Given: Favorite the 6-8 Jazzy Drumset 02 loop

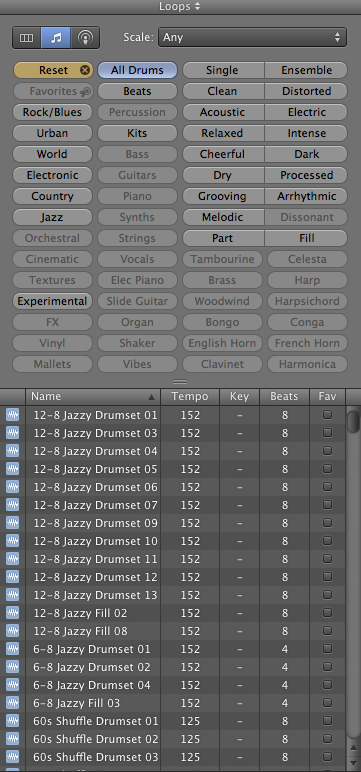Looking at the screenshot, I should pos(327,667).
